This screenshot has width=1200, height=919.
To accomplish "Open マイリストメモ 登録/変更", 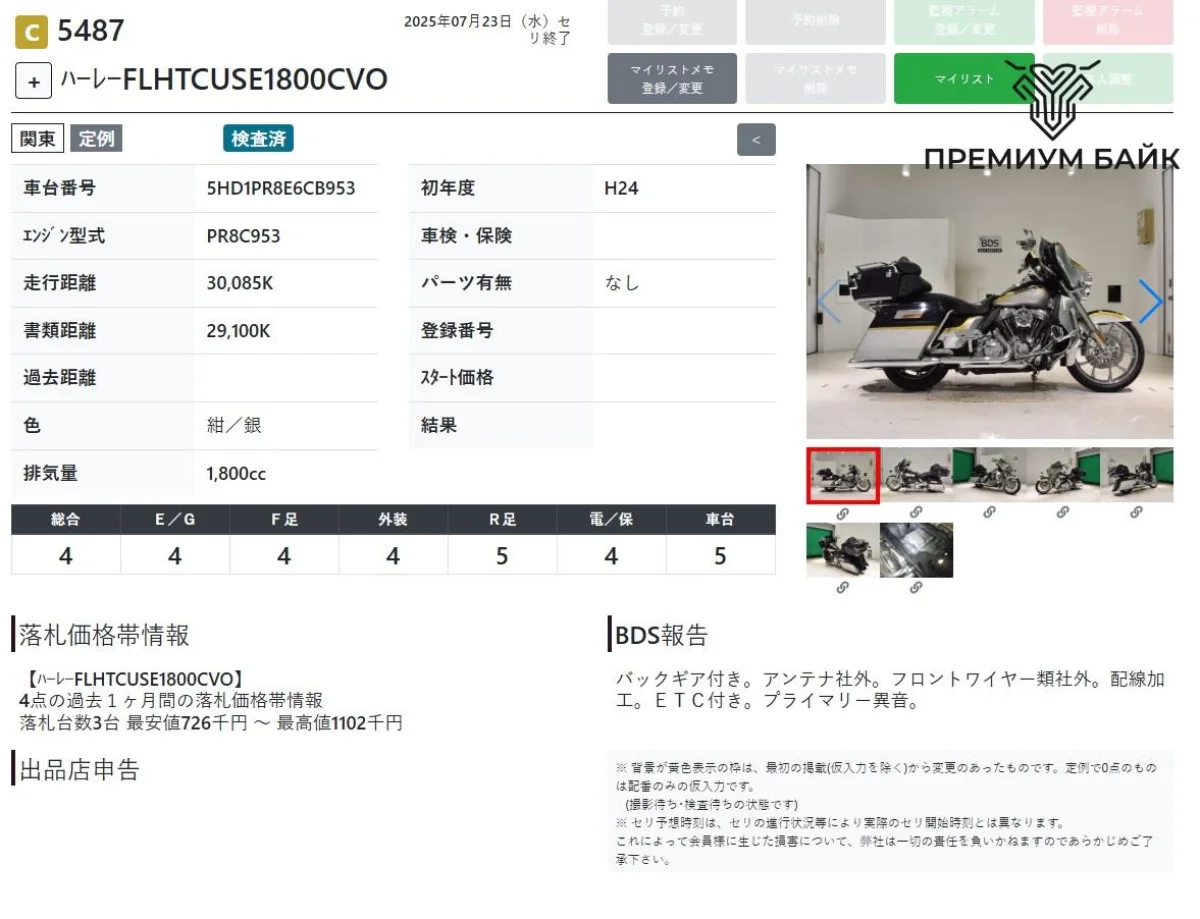I will [x=672, y=79].
